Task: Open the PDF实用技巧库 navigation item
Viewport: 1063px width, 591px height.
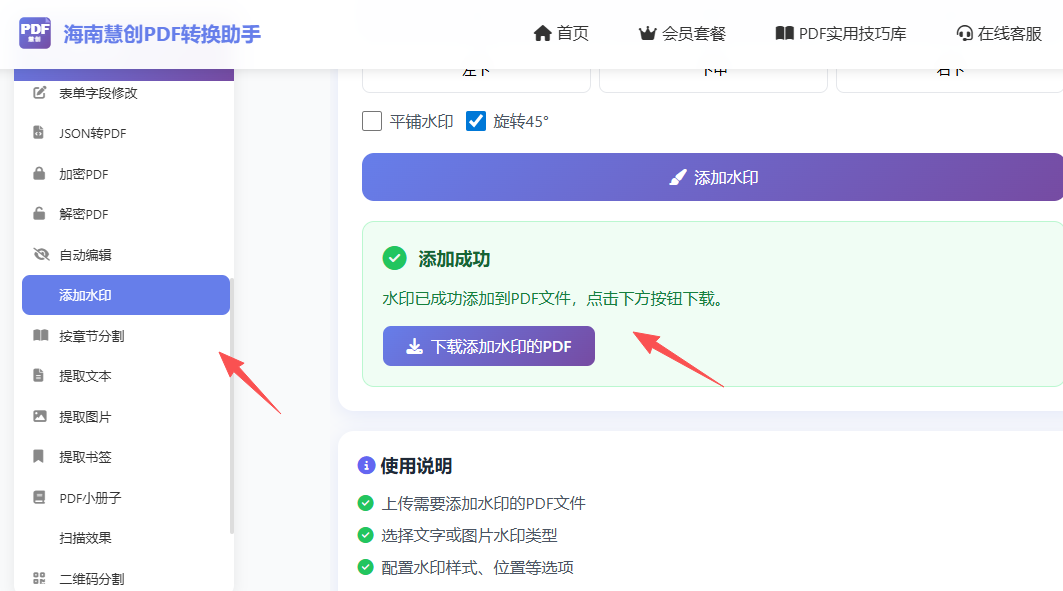Action: [841, 33]
